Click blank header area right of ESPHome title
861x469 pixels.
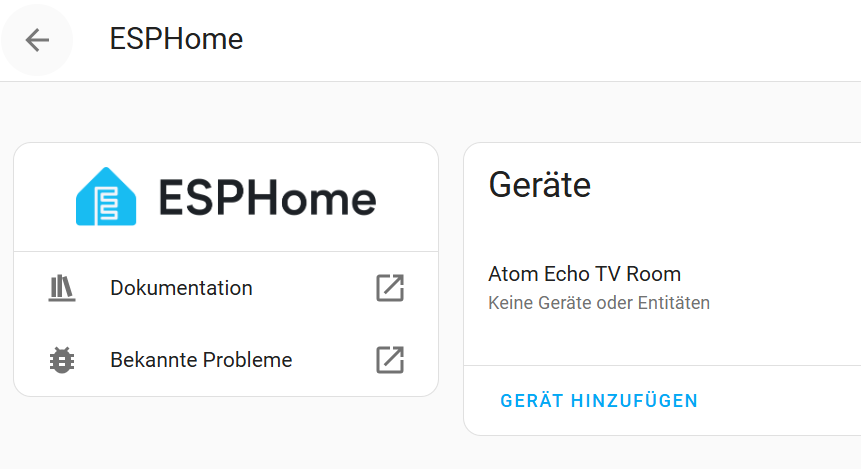coord(550,40)
